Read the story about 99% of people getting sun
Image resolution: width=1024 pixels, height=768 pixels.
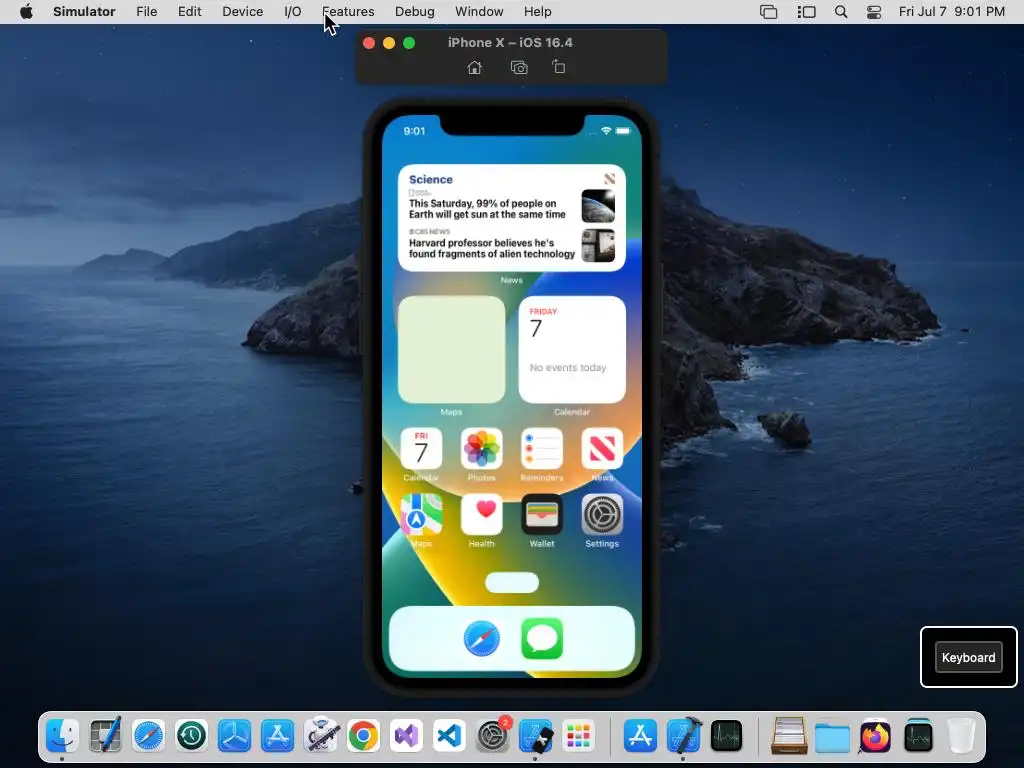[x=487, y=209]
